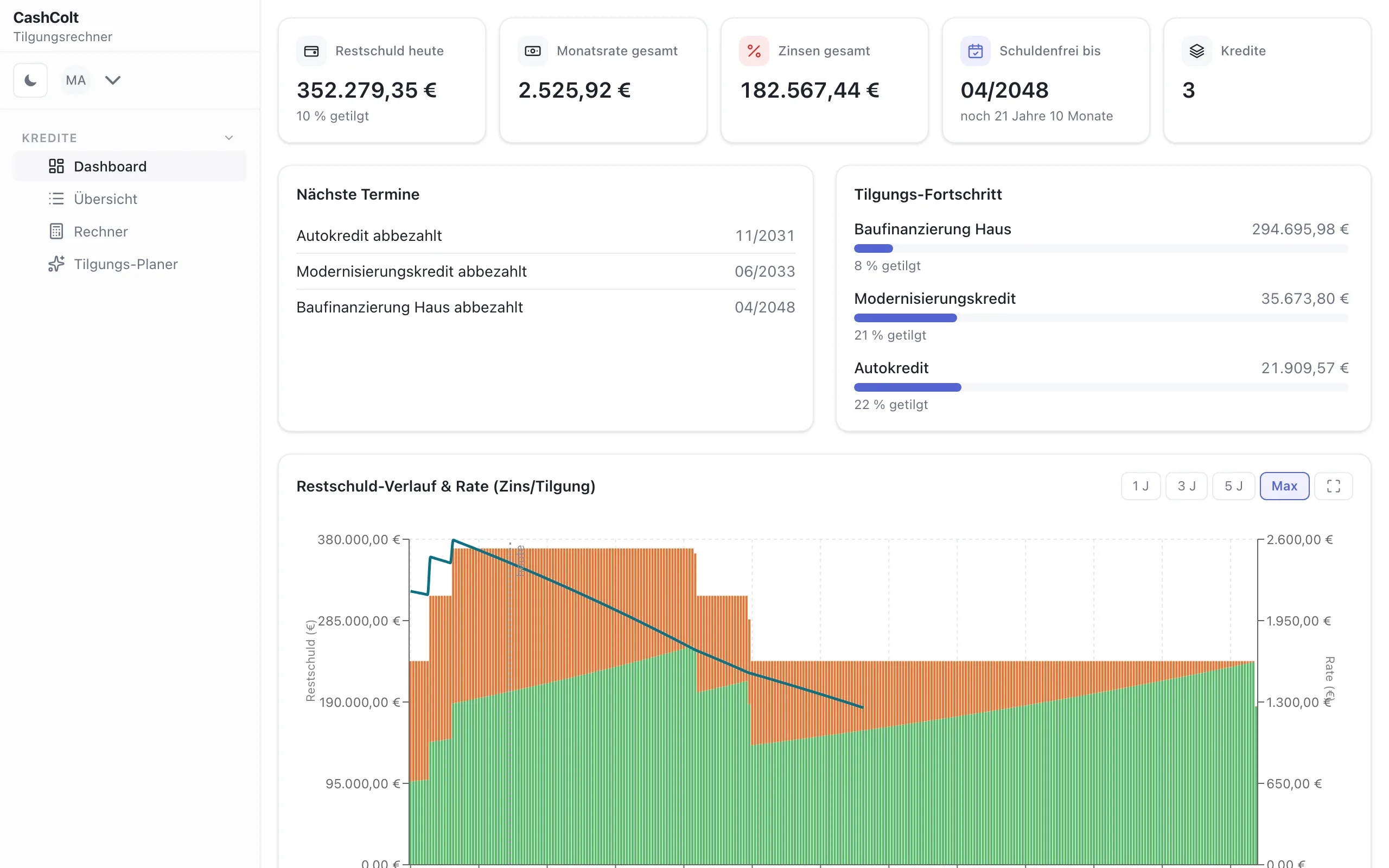Click the Autokredit progress bar
This screenshot has height=868, width=1389.
(x=1101, y=387)
